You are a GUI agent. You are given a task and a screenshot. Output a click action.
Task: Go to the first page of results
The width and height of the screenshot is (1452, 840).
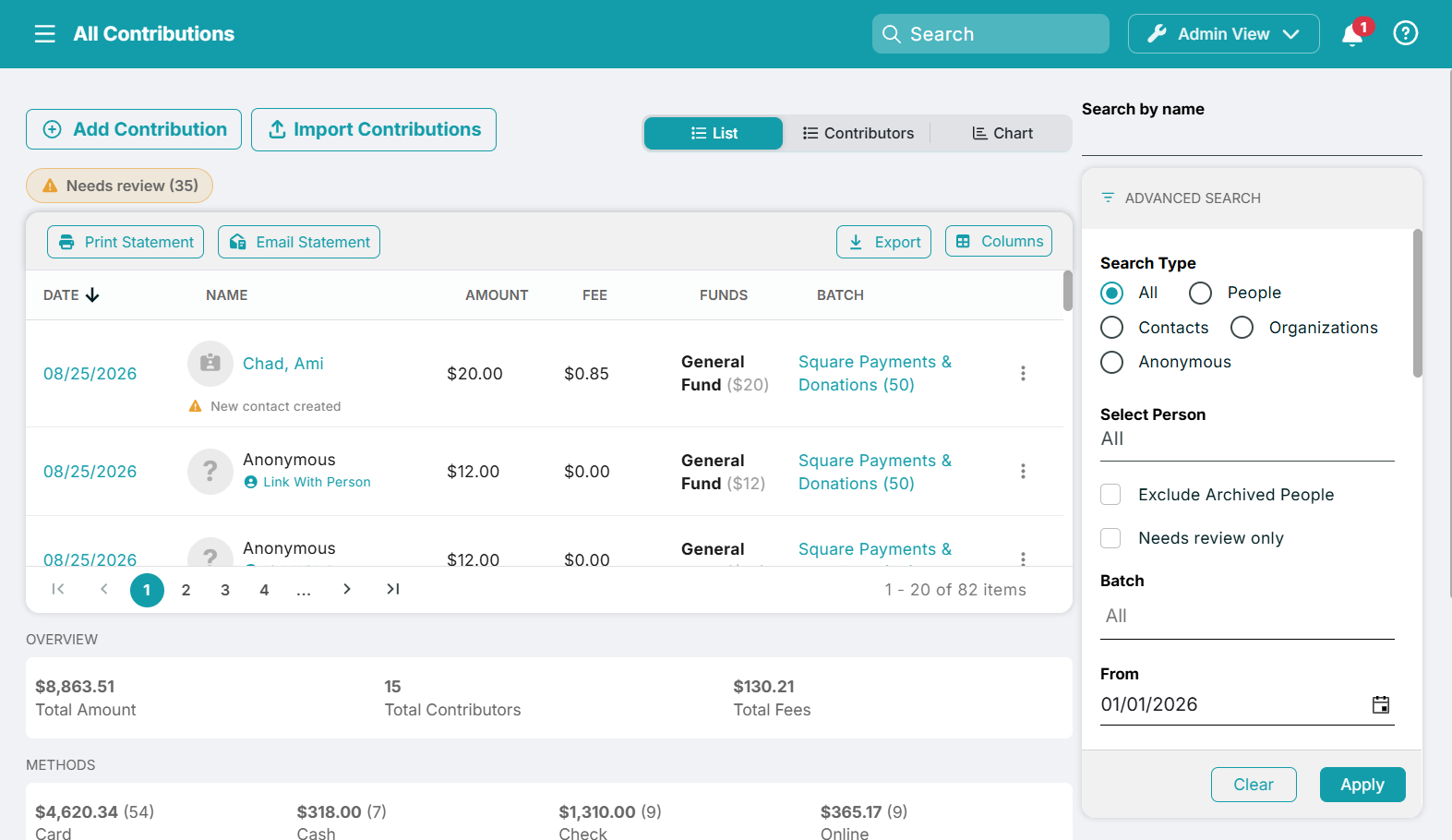(58, 589)
